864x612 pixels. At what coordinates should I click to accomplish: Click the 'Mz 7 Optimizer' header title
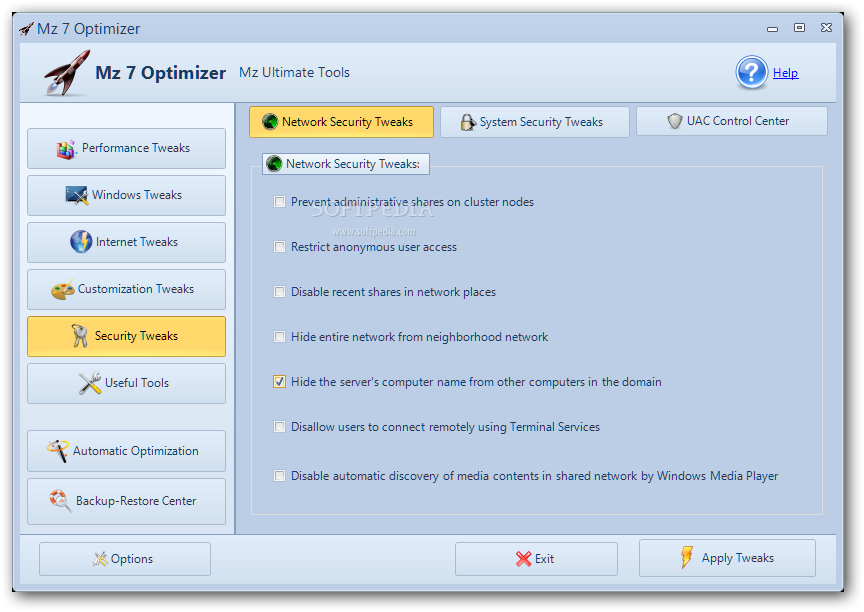[x=160, y=73]
